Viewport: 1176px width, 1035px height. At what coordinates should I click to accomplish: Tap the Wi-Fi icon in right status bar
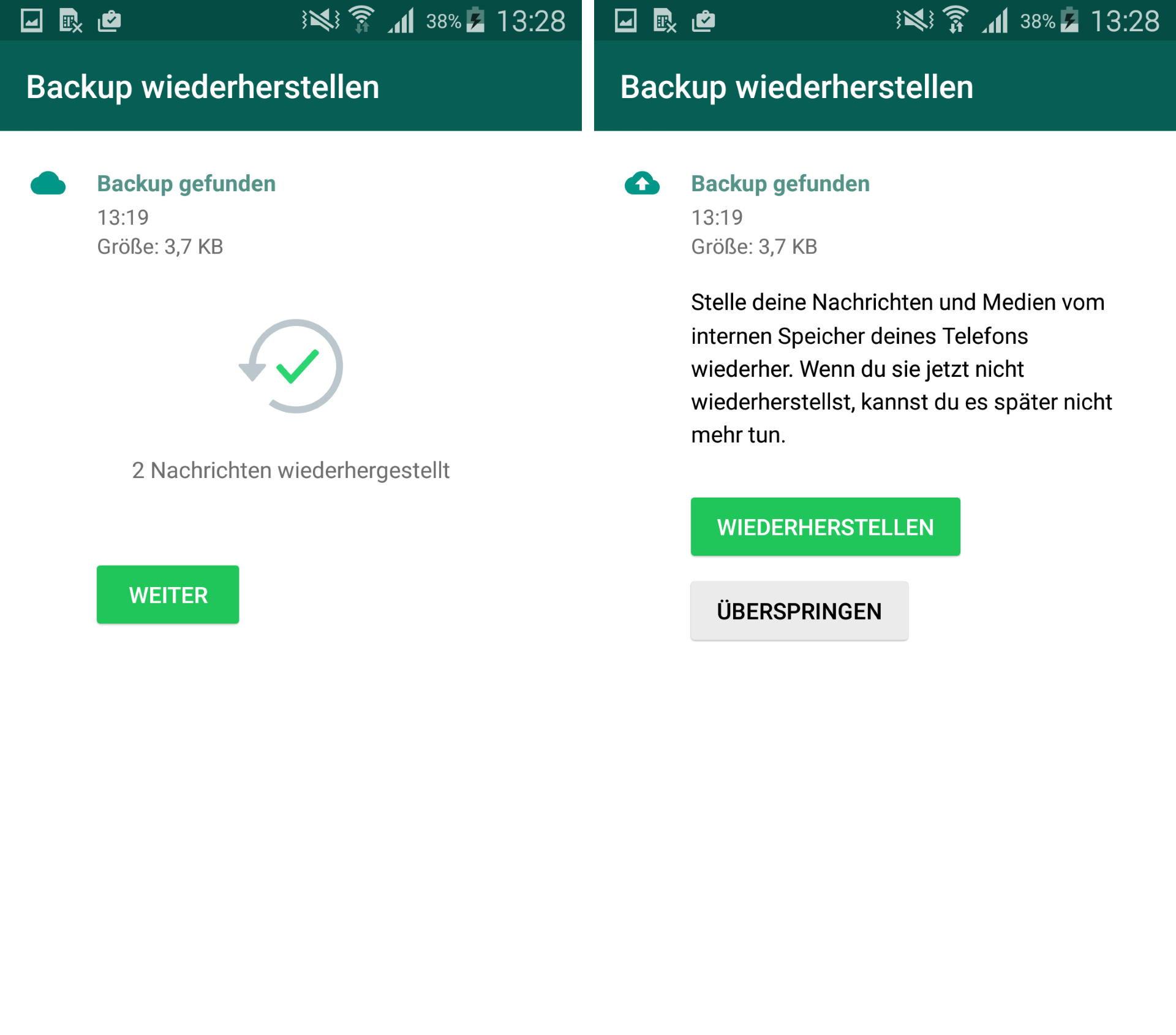pyautogui.click(x=956, y=20)
